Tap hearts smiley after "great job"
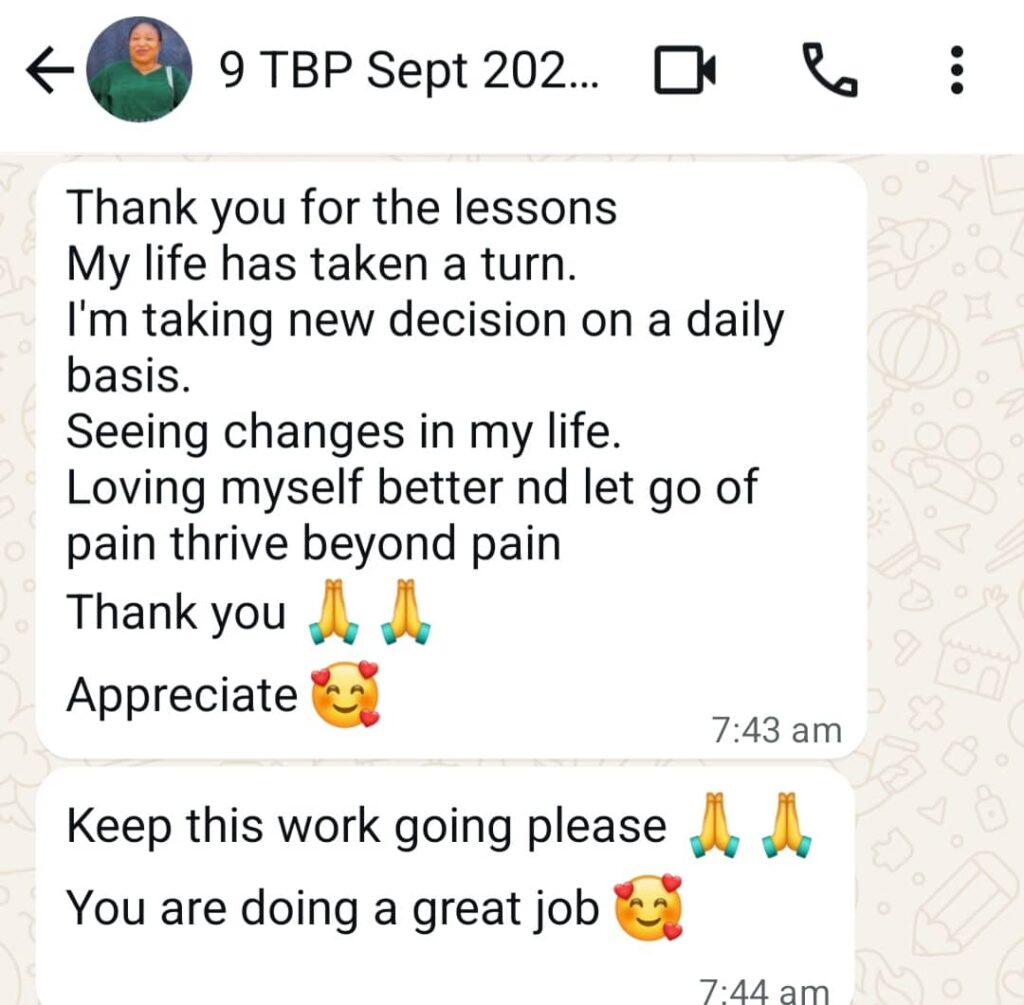Screen dimensions: 1024x1005 (x=648, y=908)
